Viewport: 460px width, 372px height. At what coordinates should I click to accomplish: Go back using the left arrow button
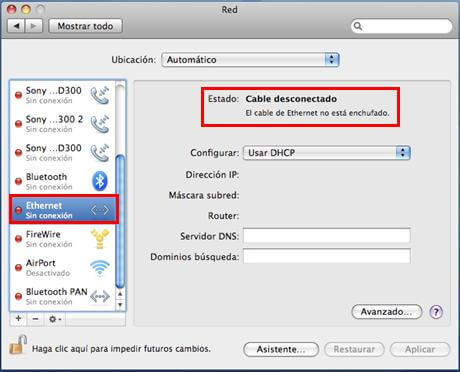click(16, 26)
